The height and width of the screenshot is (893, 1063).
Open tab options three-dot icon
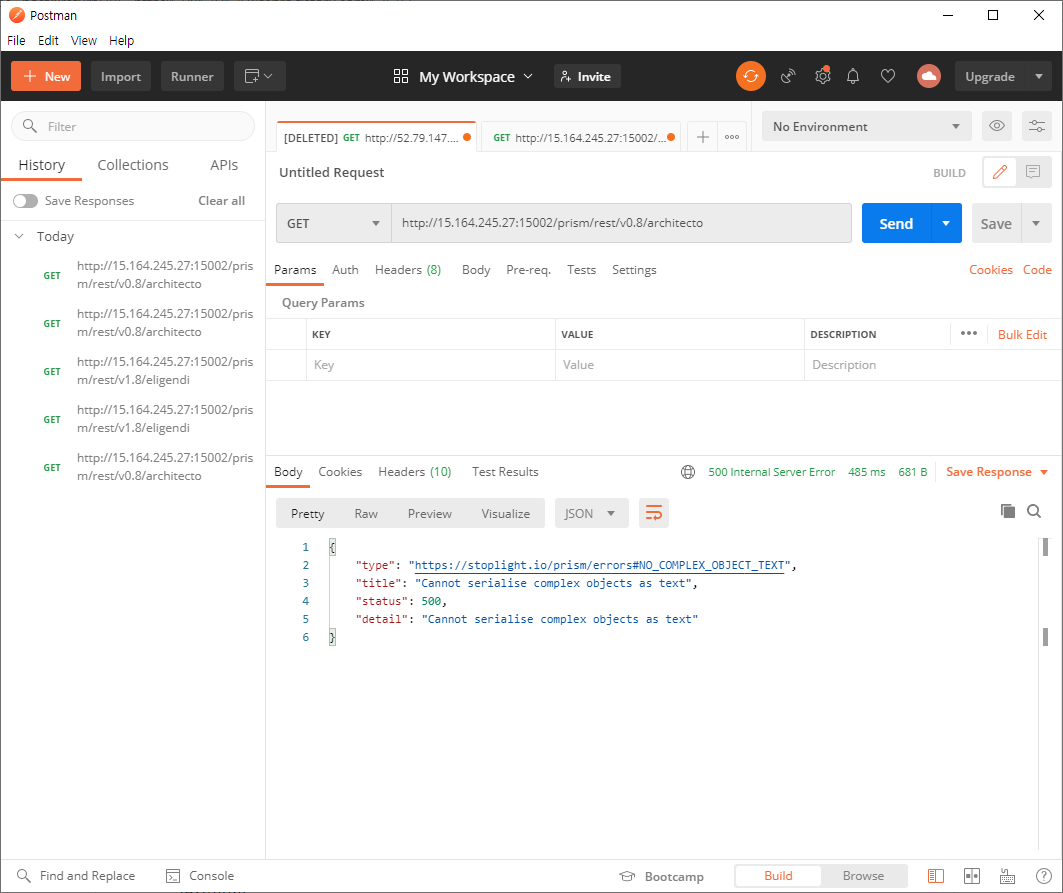732,137
